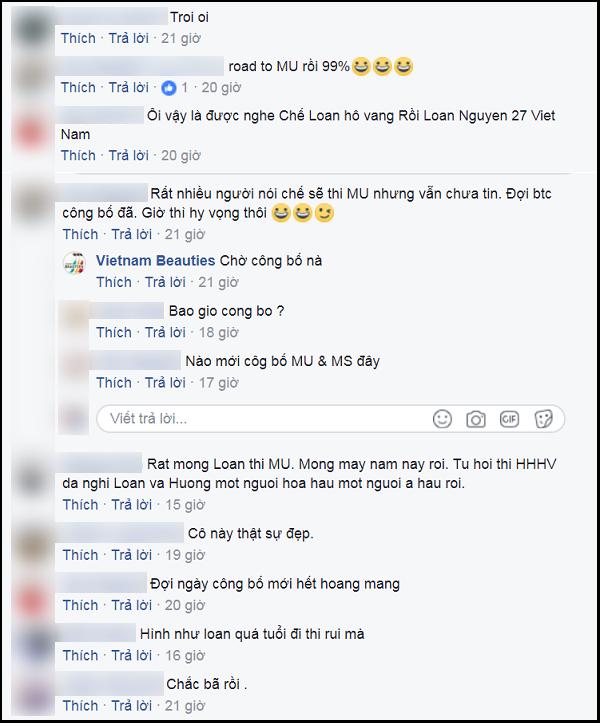Focus the 'Viết trả lời...' reply field
This screenshot has width=600, height=723.
[x=331, y=419]
